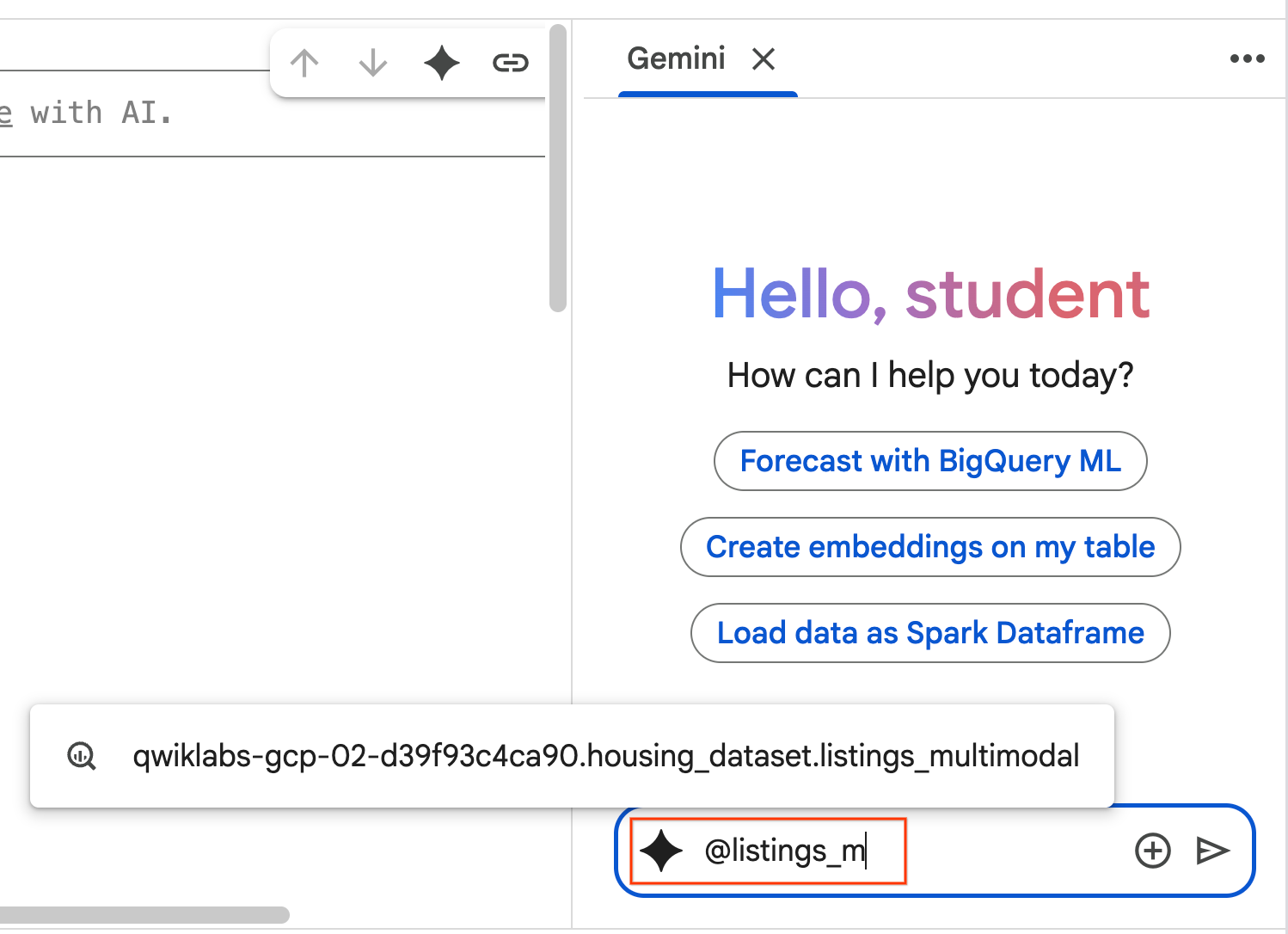1288x934 pixels.
Task: Close the Gemini tab with the X
Action: pos(764,59)
